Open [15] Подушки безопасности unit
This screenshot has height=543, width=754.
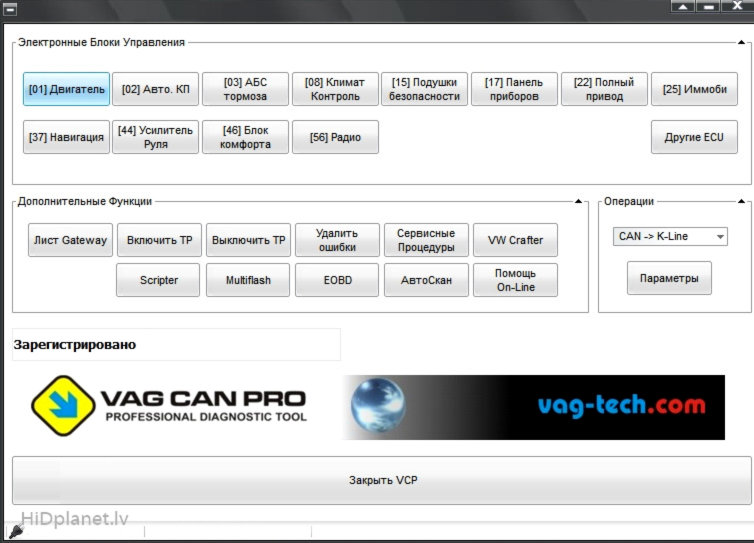pos(426,89)
